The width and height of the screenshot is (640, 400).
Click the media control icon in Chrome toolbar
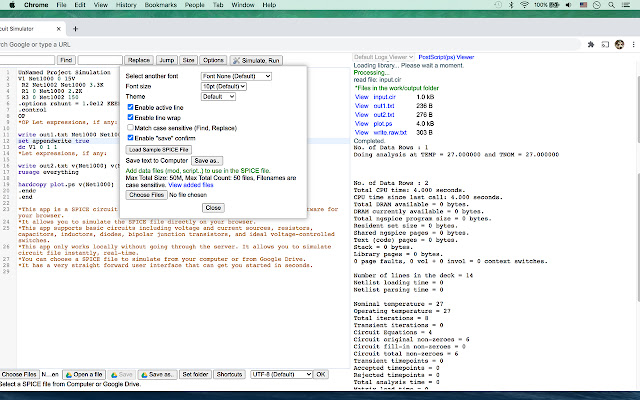coord(605,44)
